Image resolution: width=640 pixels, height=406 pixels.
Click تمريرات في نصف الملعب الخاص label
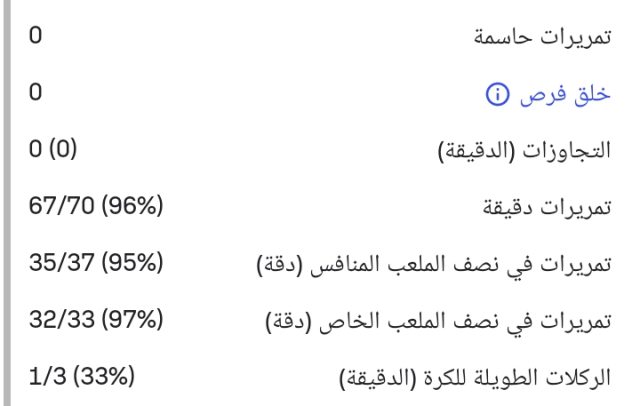click(x=446, y=322)
